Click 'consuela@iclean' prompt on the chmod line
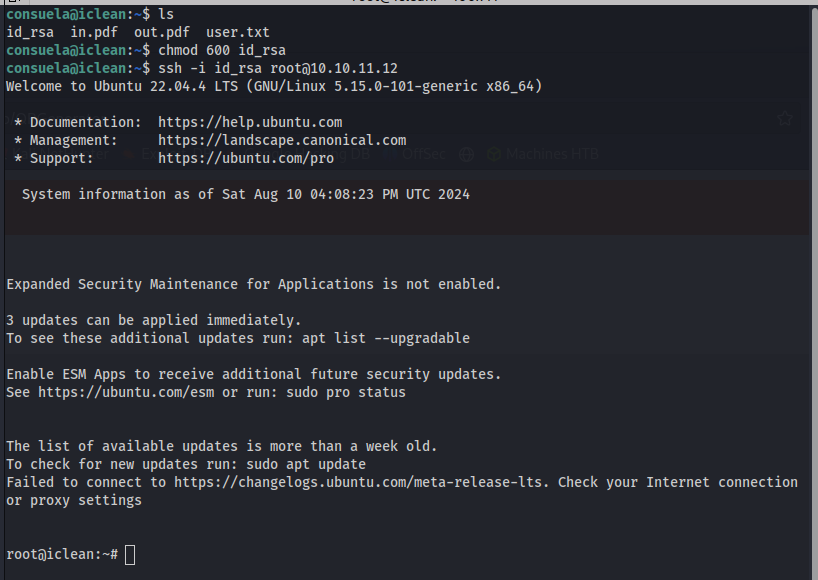This screenshot has height=580, width=818. pyautogui.click(x=66, y=51)
